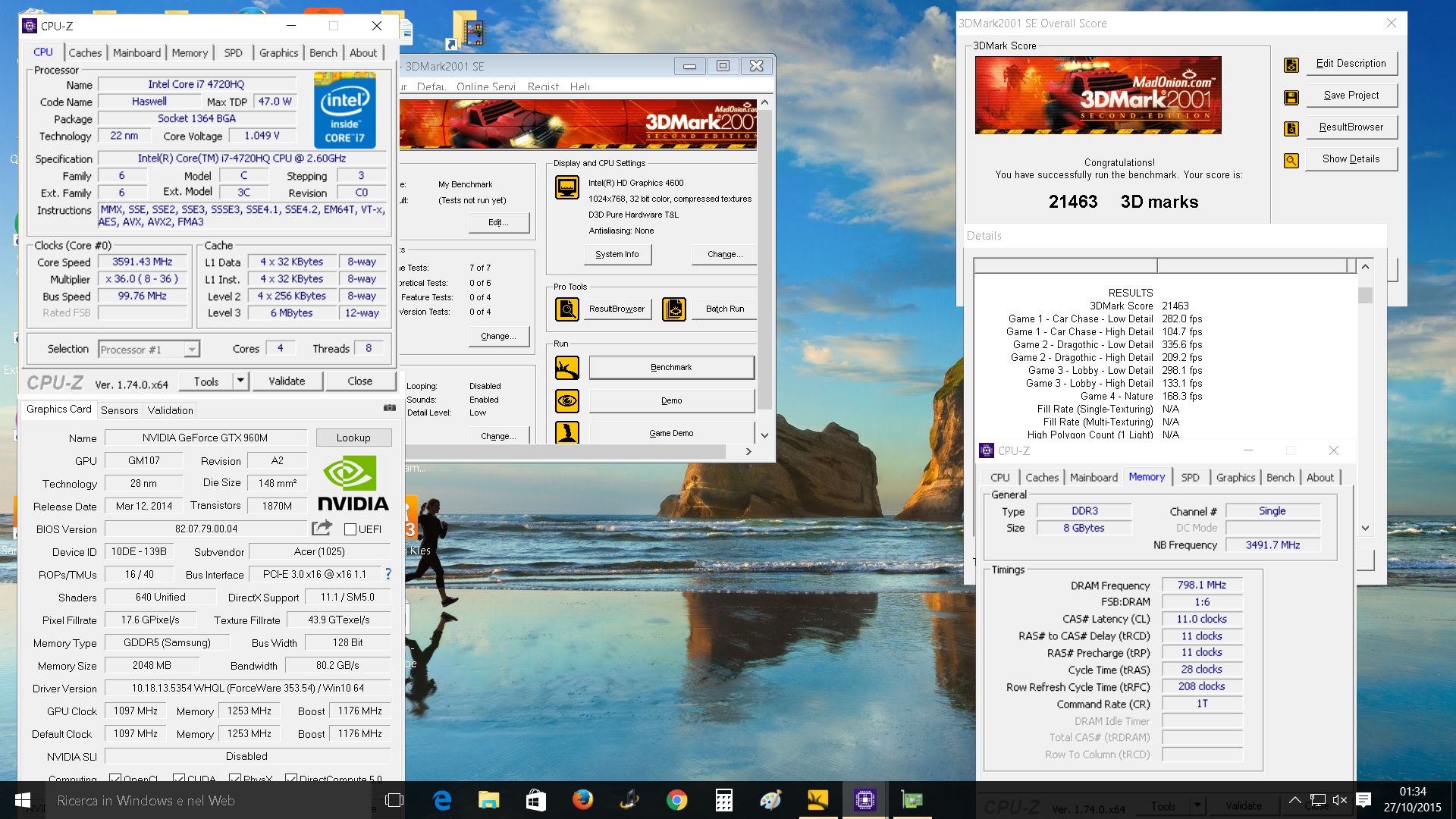Screen dimensions: 1456x819
Task: Toggle the CUDA checkbox
Action: (179, 778)
